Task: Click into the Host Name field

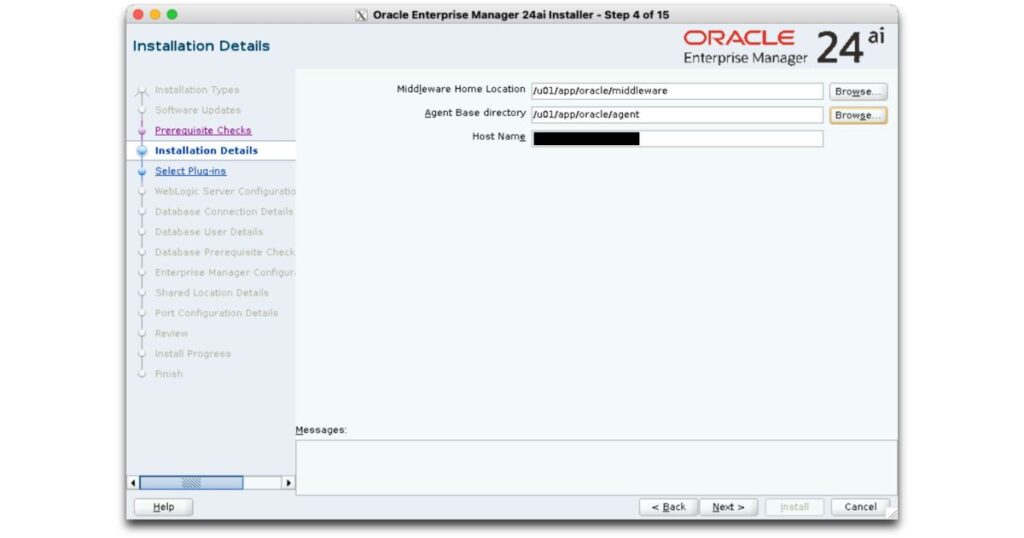Action: (x=677, y=138)
